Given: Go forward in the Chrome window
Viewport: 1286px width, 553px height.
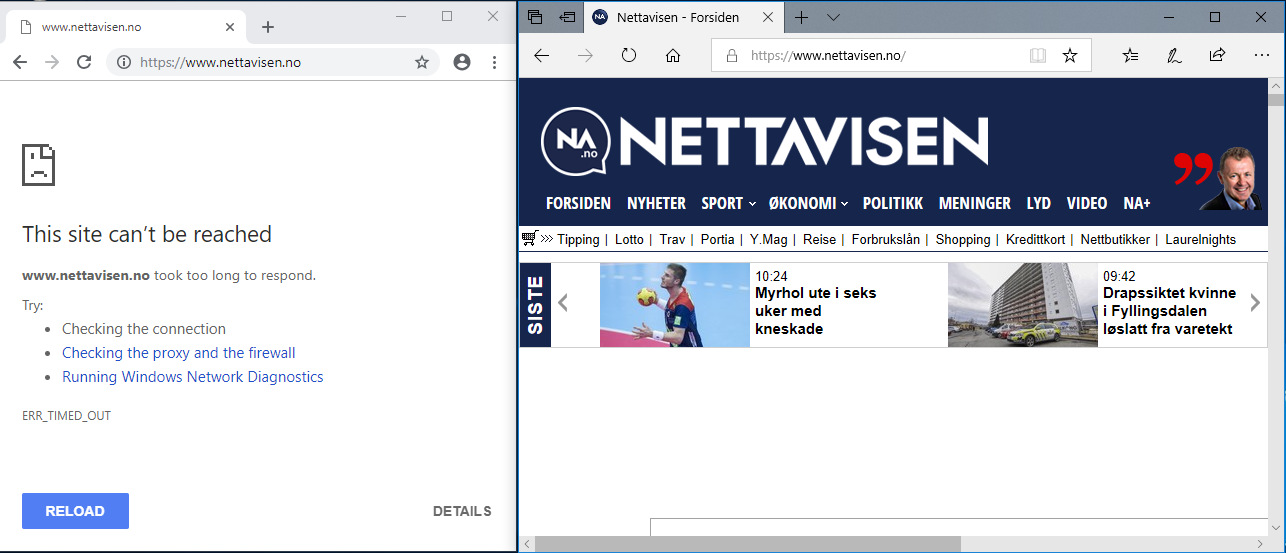Looking at the screenshot, I should 52,62.
